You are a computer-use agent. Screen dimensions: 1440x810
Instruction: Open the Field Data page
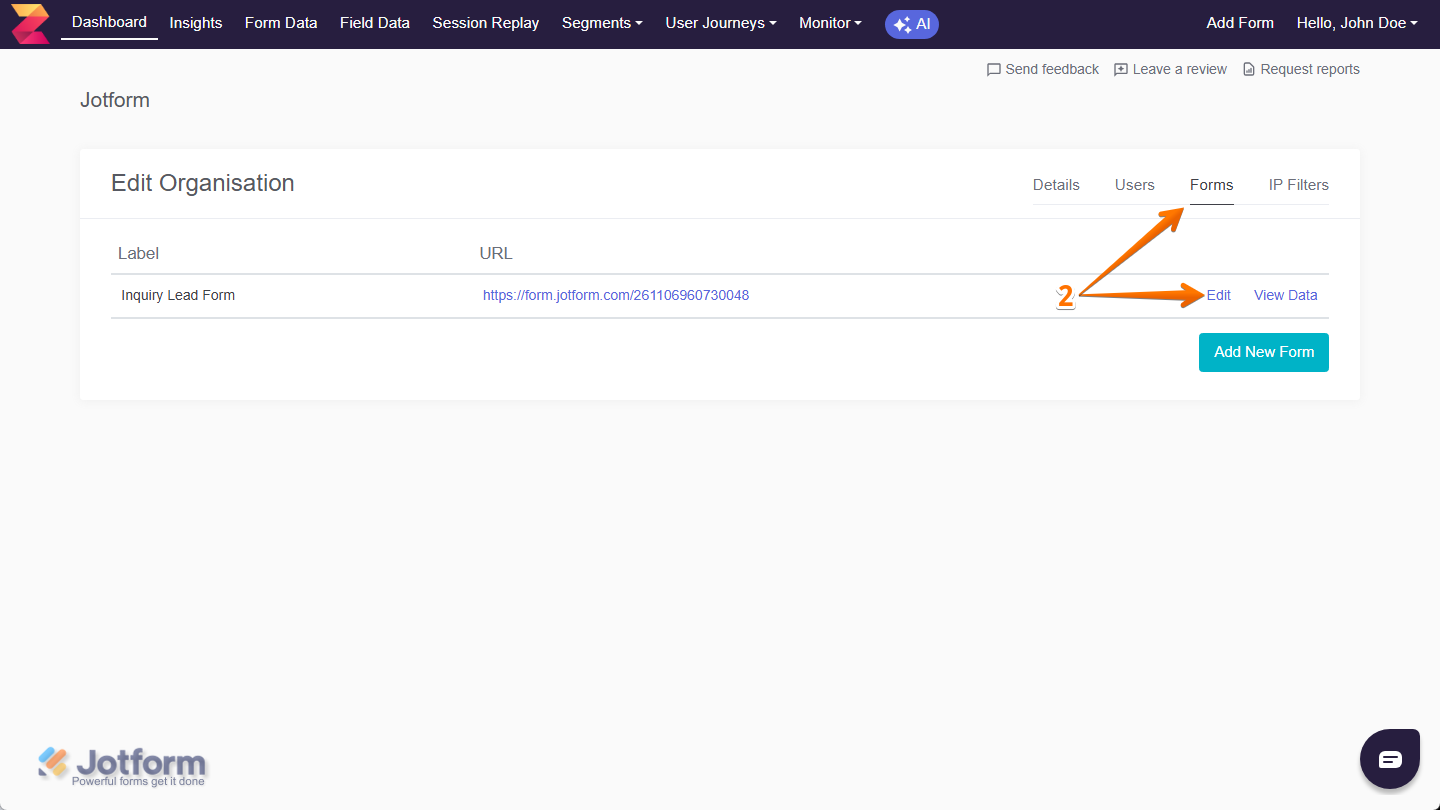[375, 22]
